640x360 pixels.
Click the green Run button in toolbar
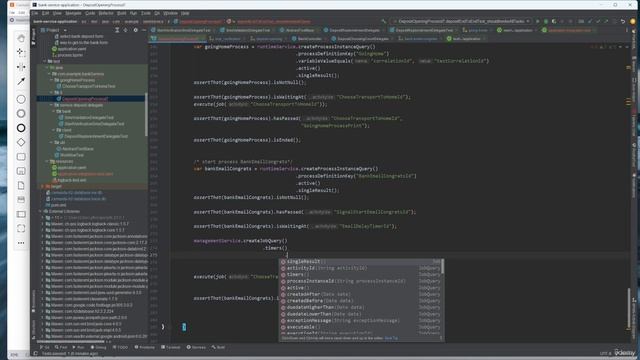click(x=537, y=21)
